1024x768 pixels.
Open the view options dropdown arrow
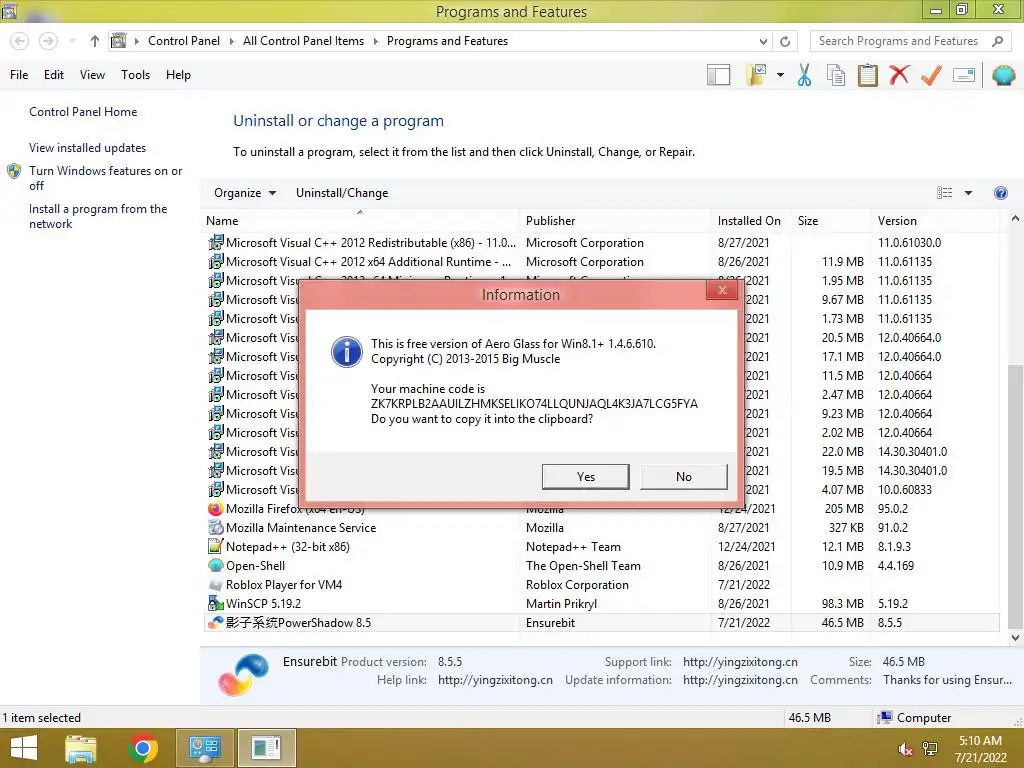pyautogui.click(x=968, y=193)
